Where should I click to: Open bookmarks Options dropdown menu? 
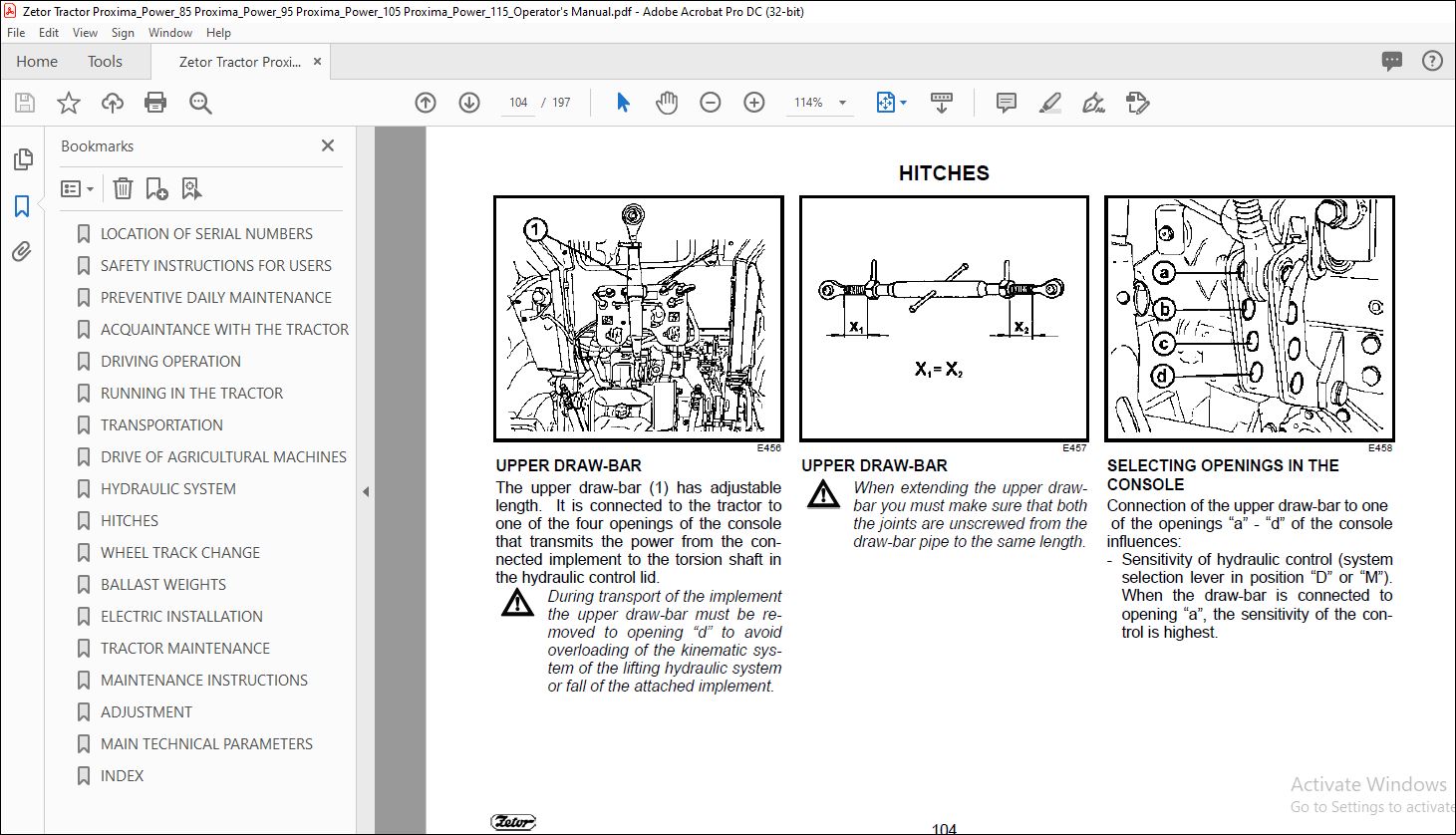[77, 188]
